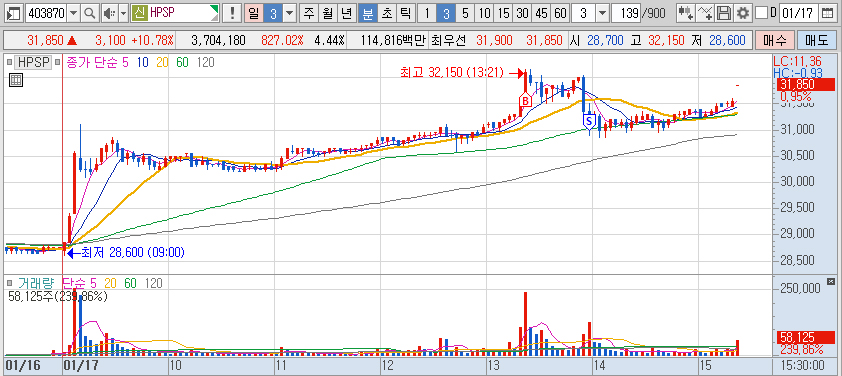Click the magenta 5 period moving average label
The width and height of the screenshot is (842, 376).
125,62
